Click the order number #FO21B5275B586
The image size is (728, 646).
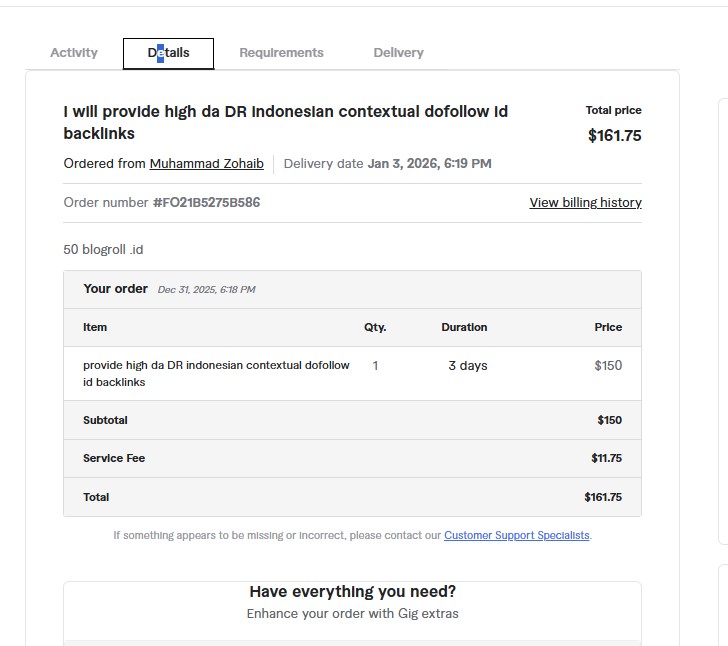point(206,203)
